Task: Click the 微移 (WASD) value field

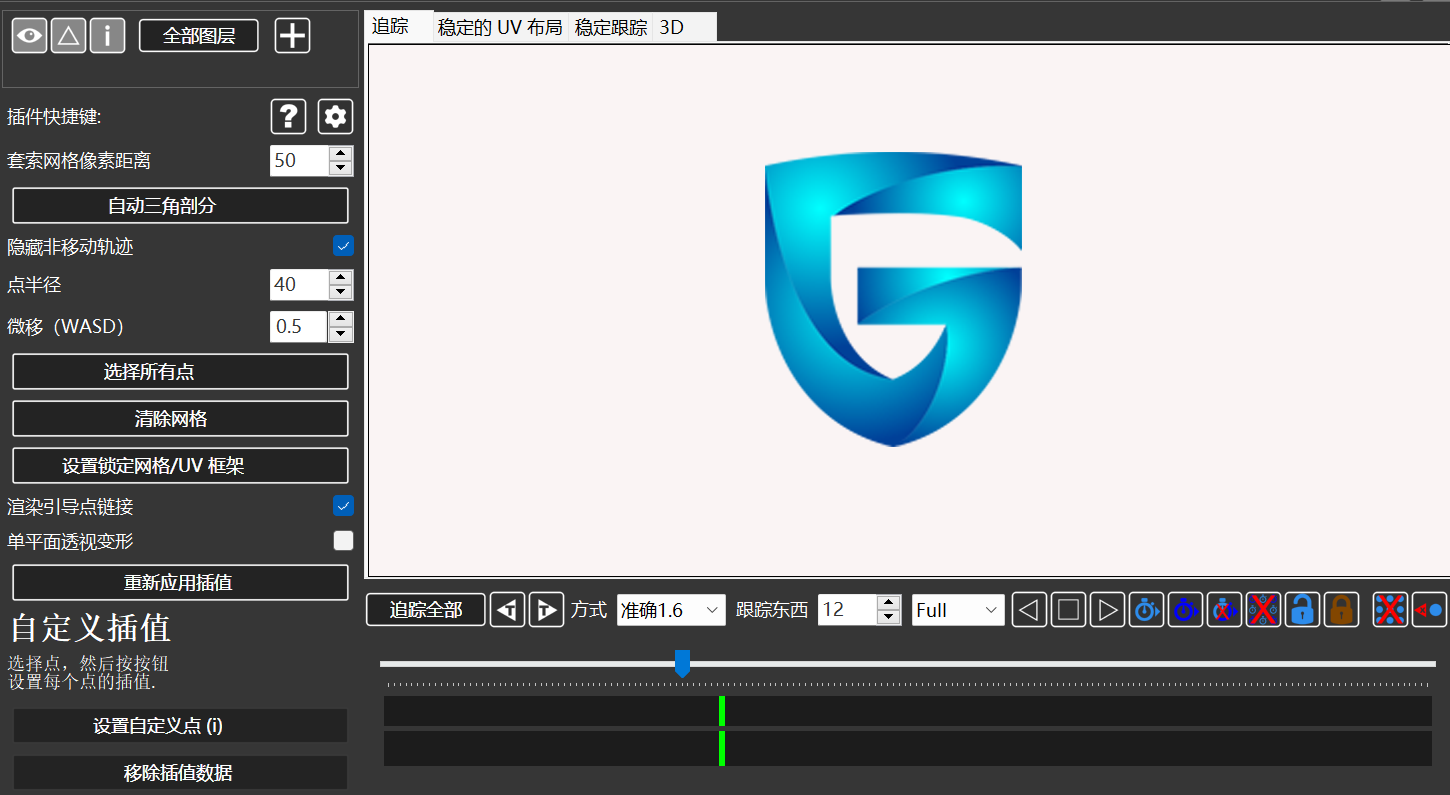Action: click(299, 327)
